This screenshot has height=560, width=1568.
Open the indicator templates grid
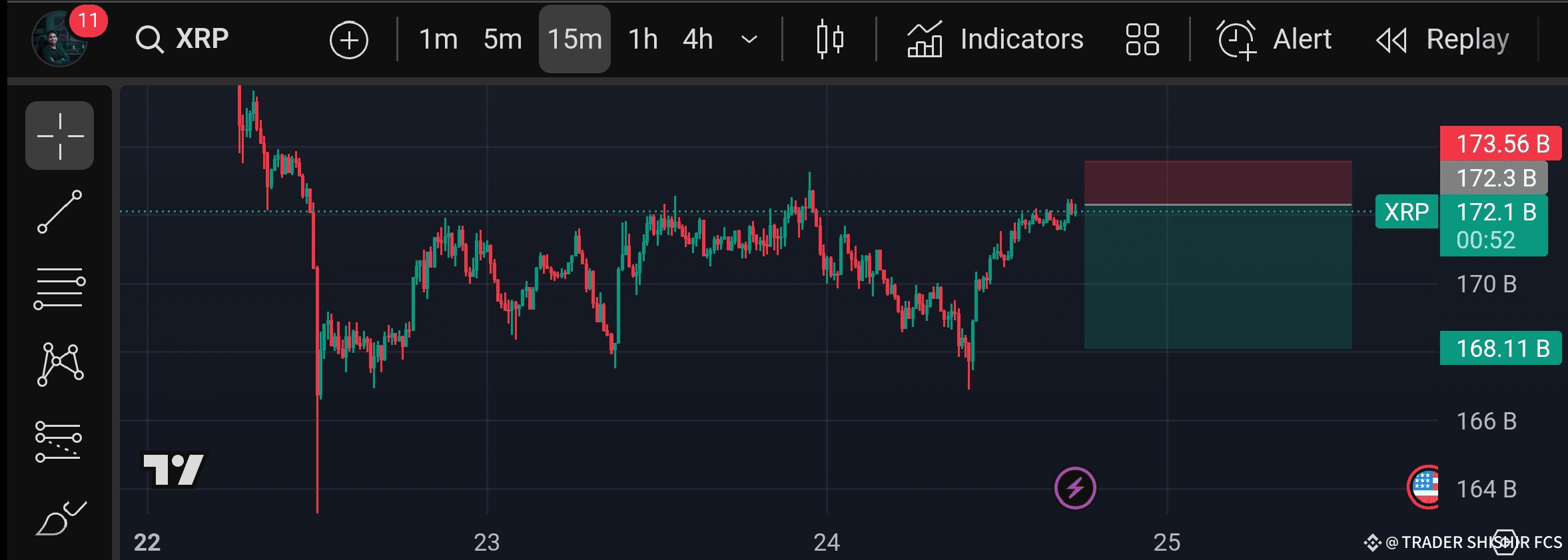point(1142,39)
